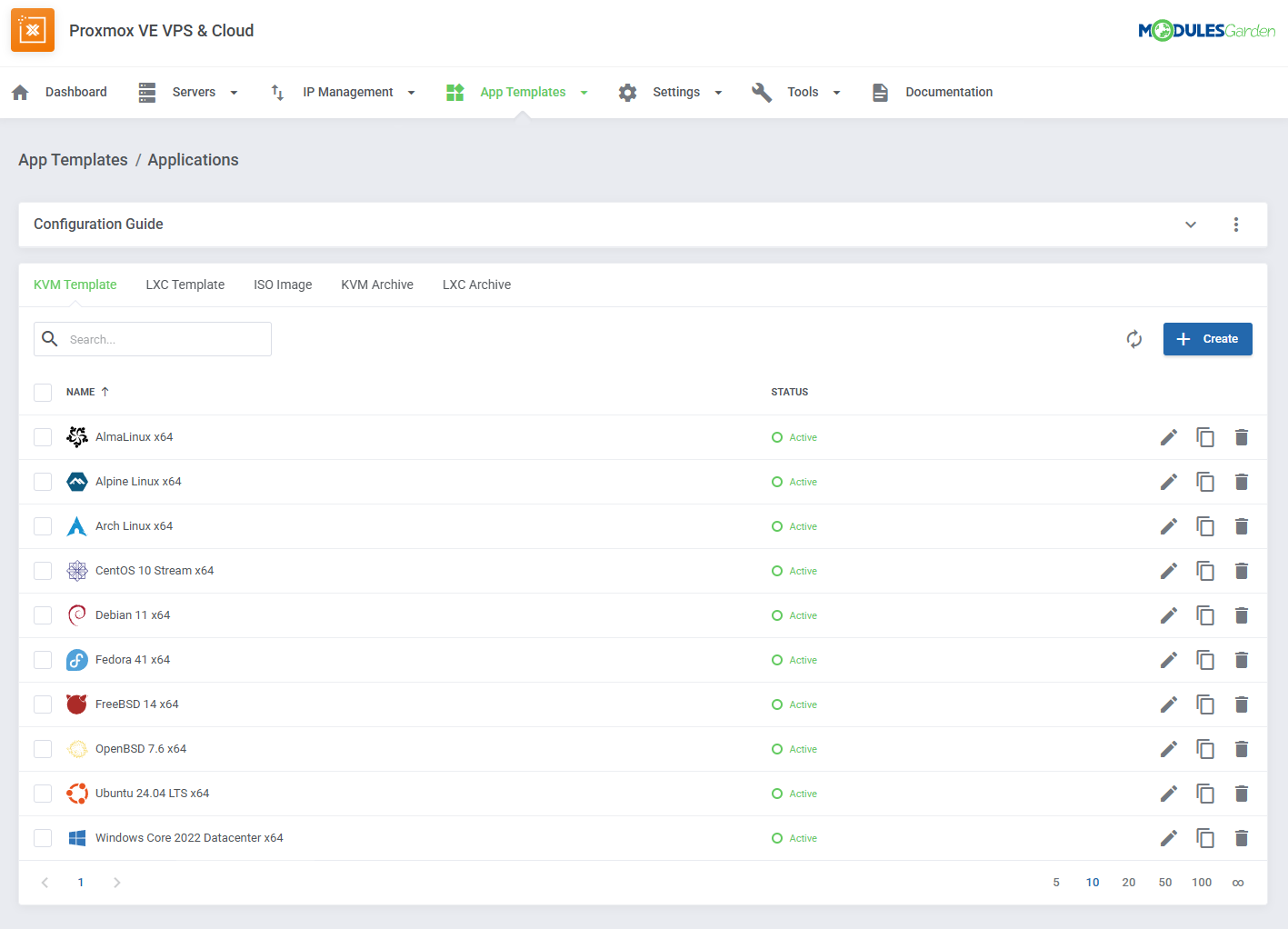Open the search magnifier in the search field
This screenshot has height=929, width=1288.
pyautogui.click(x=50, y=338)
